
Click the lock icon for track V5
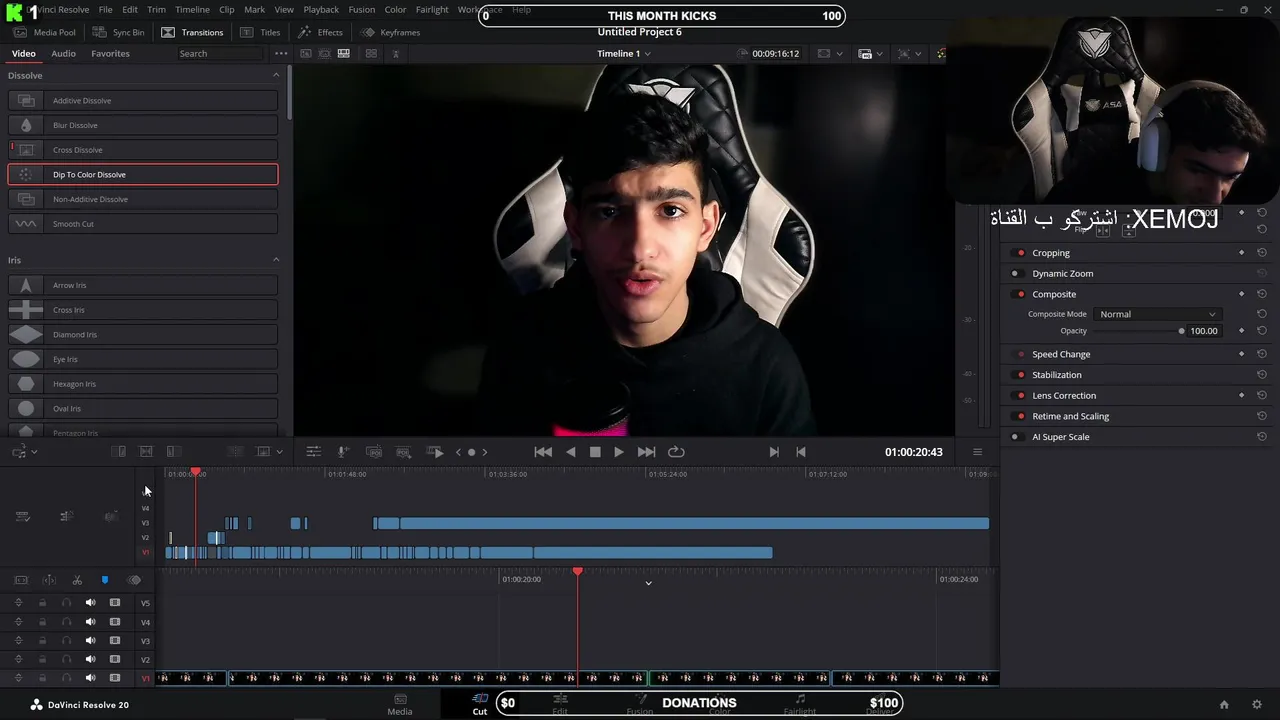pyautogui.click(x=42, y=603)
